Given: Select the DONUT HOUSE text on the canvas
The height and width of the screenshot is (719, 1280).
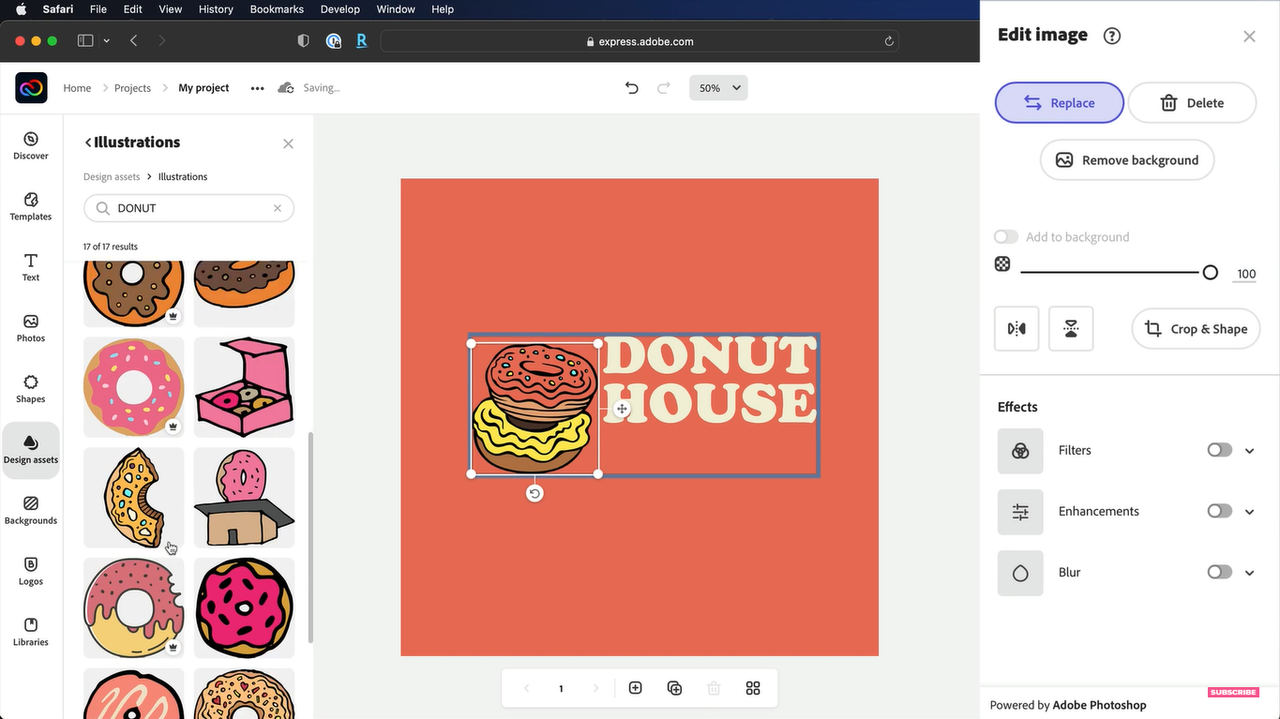Looking at the screenshot, I should 709,380.
